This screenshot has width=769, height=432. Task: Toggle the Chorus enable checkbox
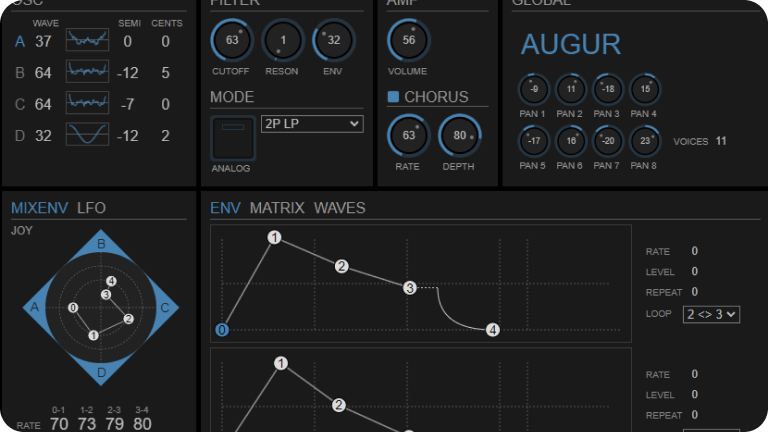point(393,97)
